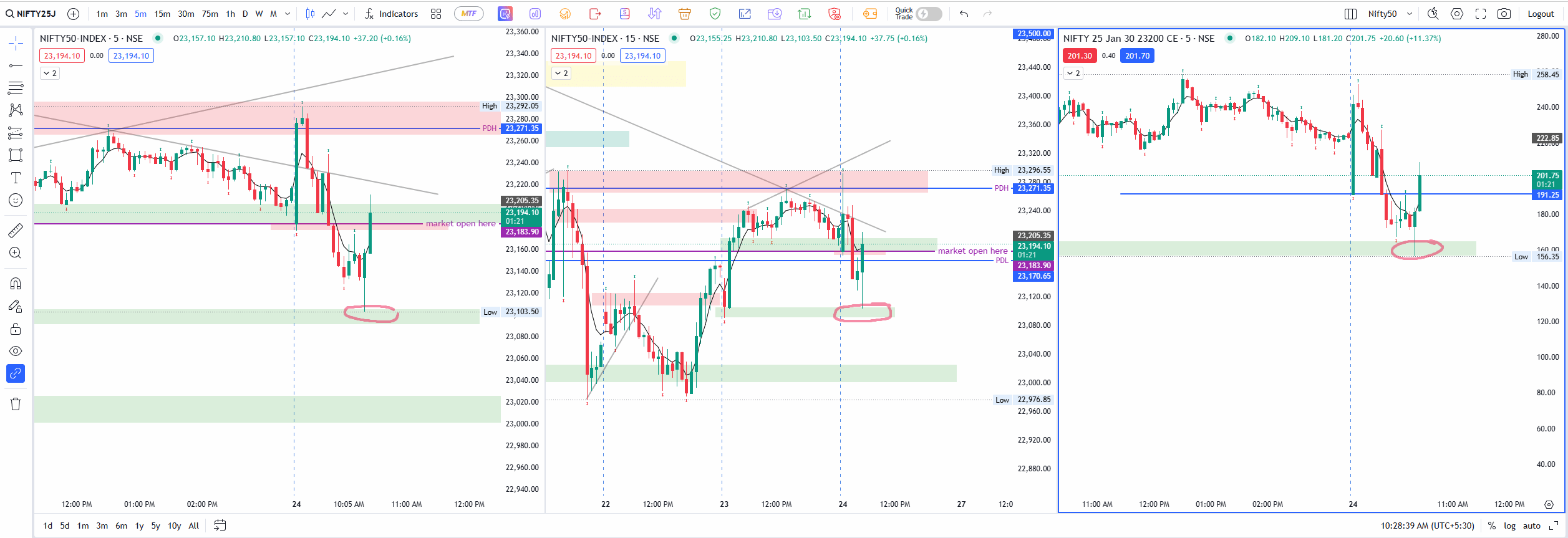This screenshot has height=538, width=1568.
Task: Open the chart layout columns selector
Action: click(x=1350, y=14)
